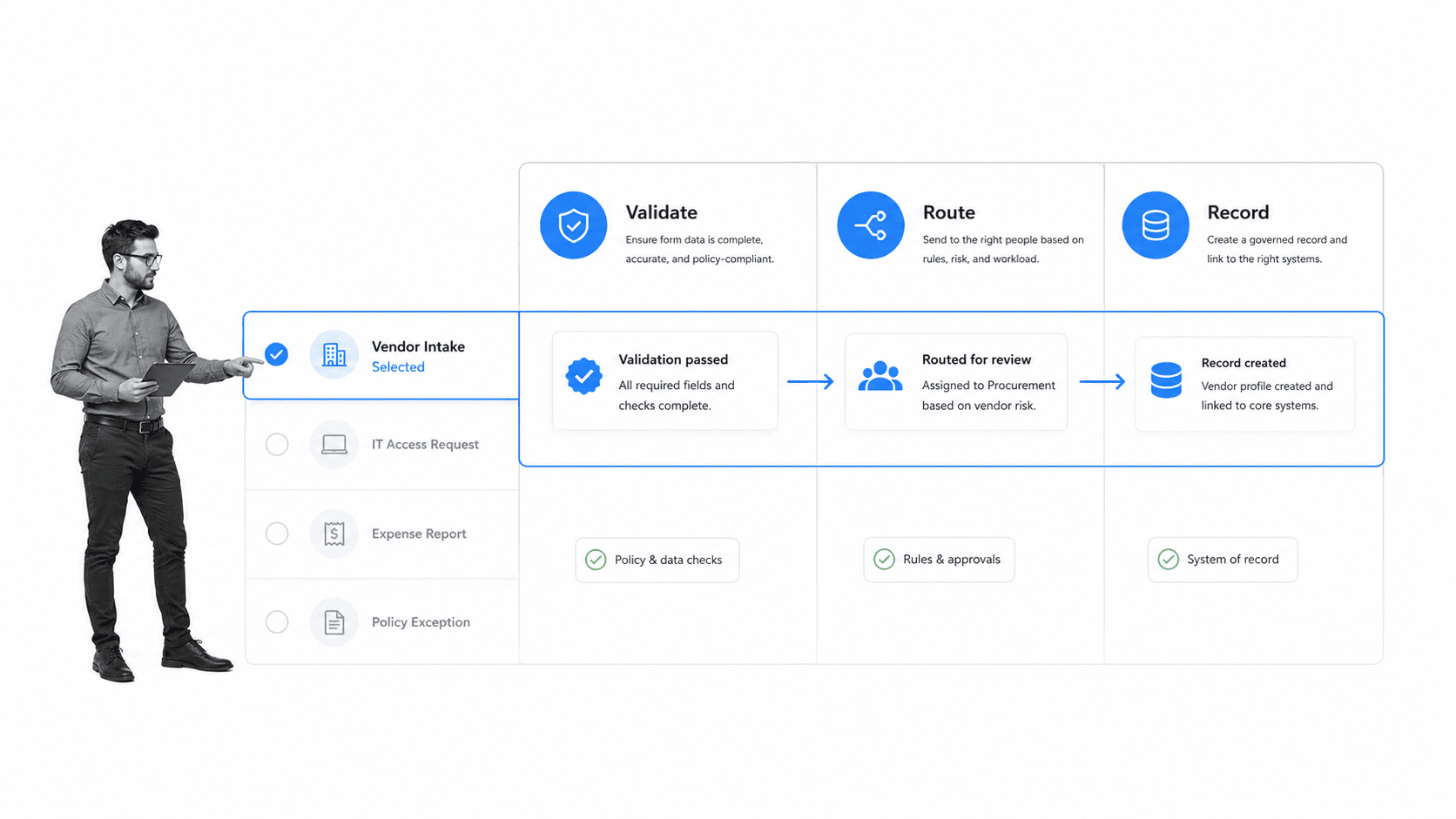The height and width of the screenshot is (819, 1456).
Task: Click the Policy & data checks checkmark icon
Action: 596,560
